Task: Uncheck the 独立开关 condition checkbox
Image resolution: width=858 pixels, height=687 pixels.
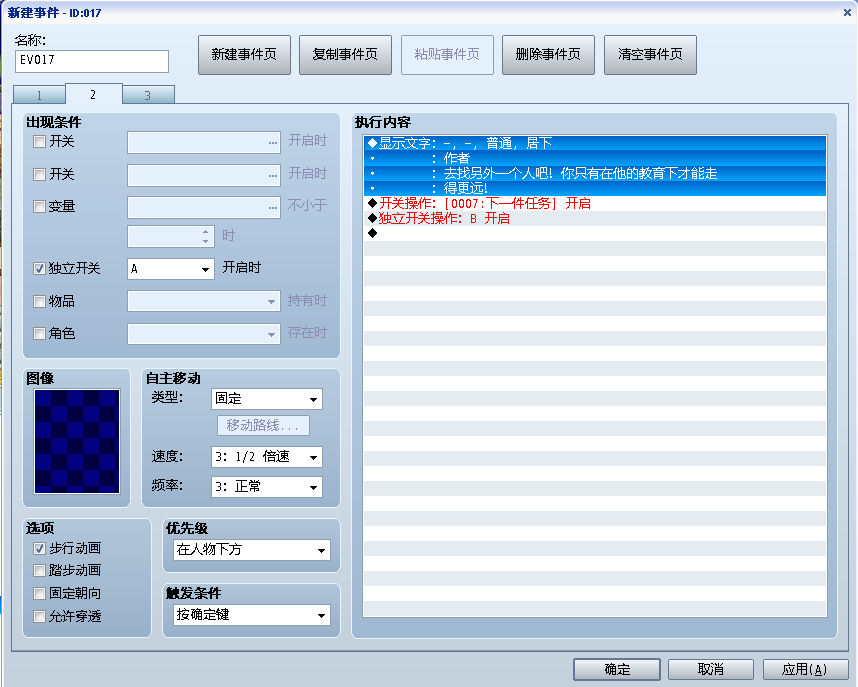Action: point(39,268)
